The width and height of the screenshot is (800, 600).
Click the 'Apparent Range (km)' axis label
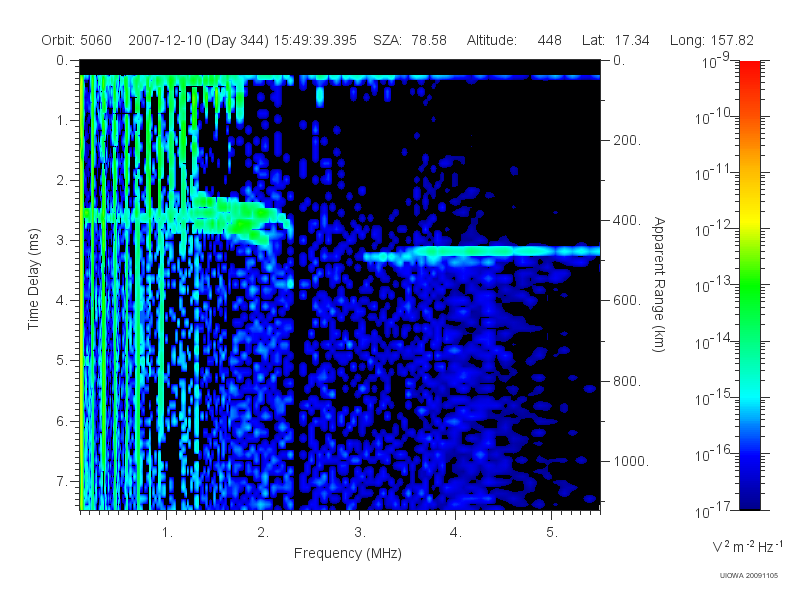click(x=659, y=284)
